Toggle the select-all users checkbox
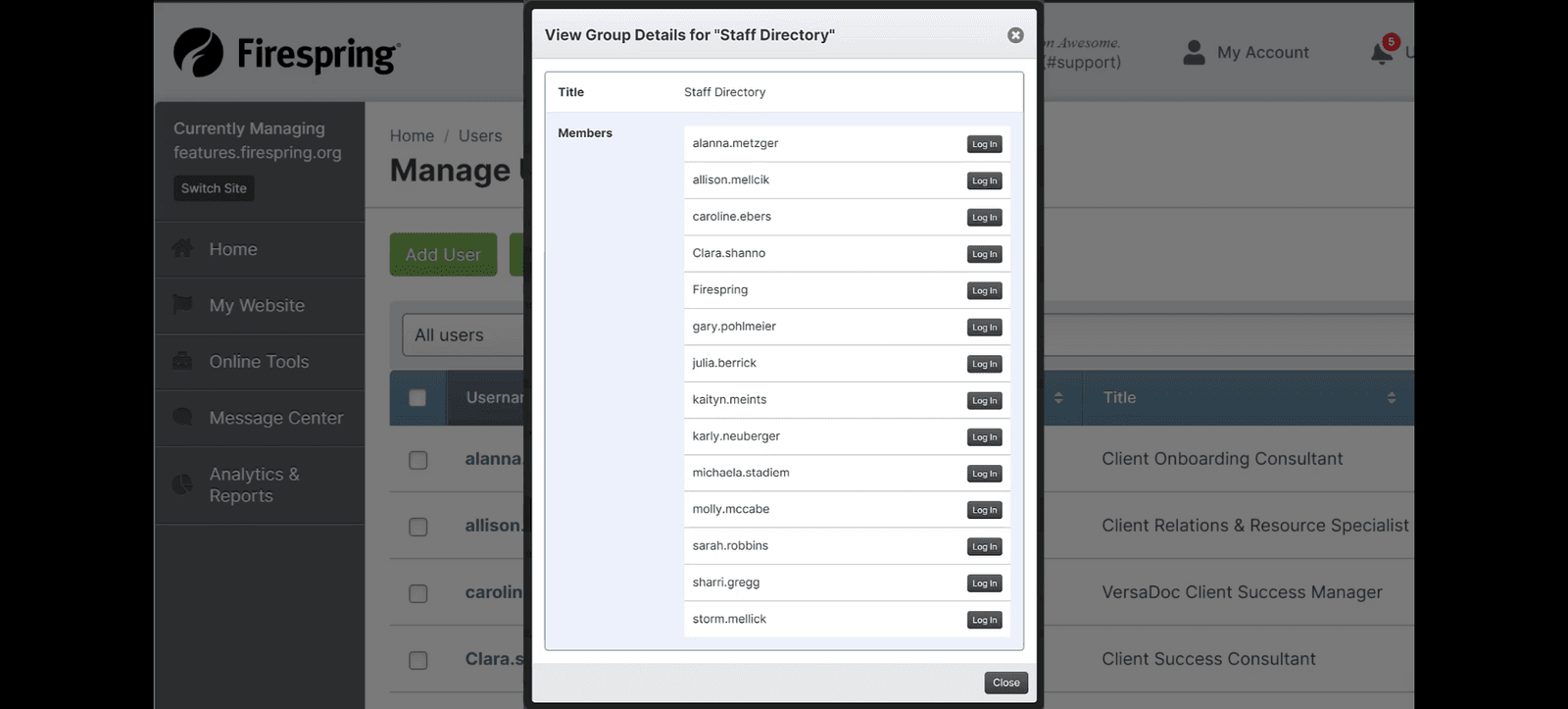 coord(417,398)
